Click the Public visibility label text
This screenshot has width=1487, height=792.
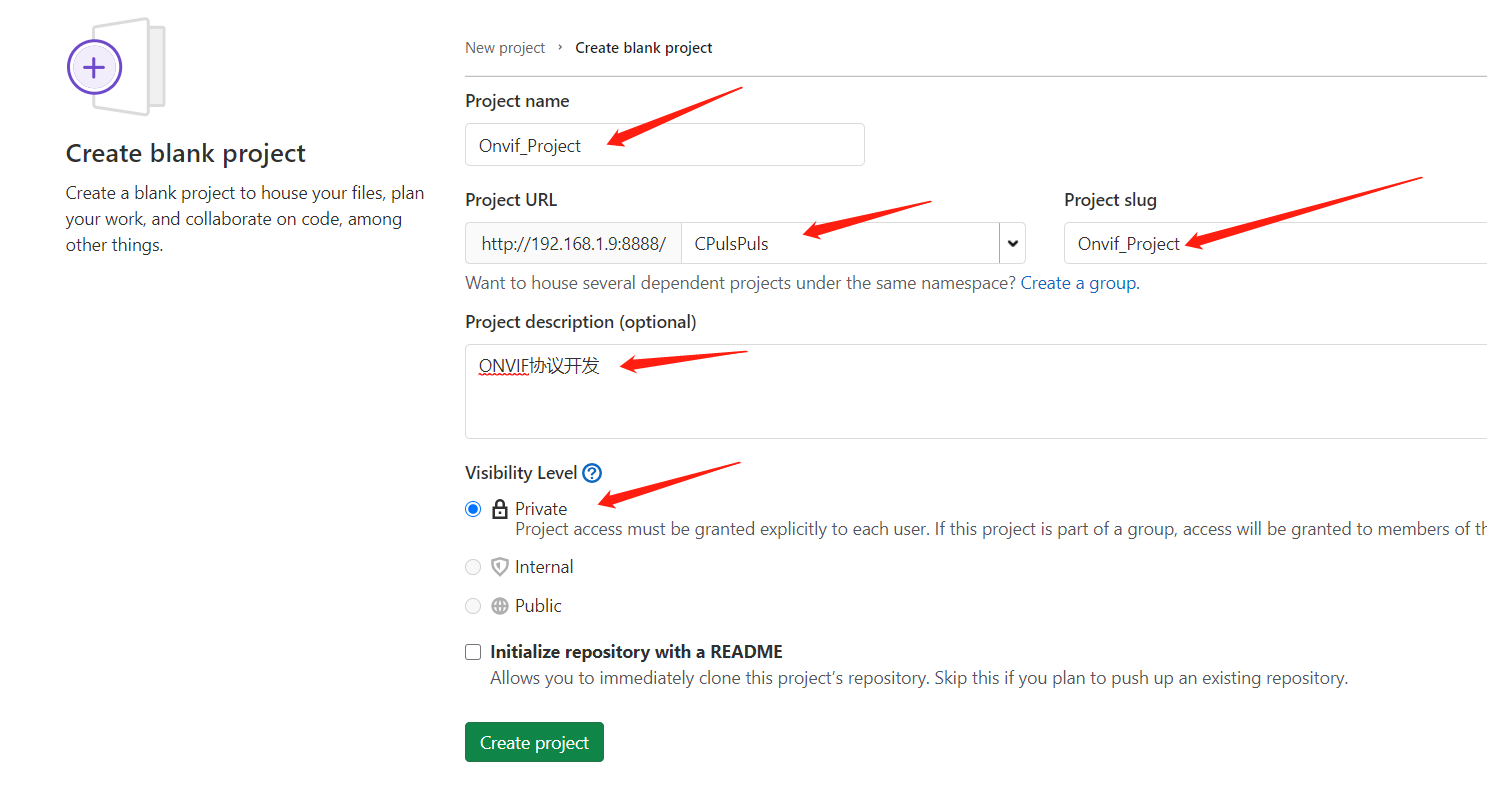coord(538,606)
